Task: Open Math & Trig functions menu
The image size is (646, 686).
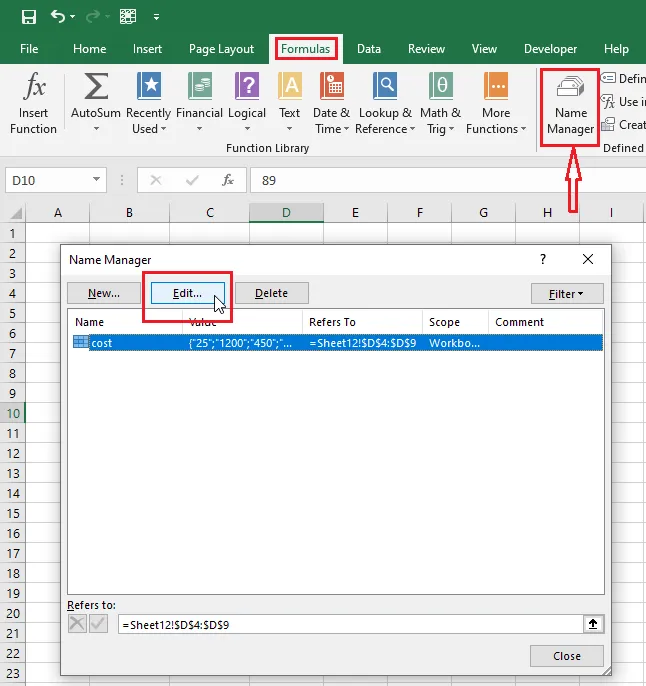Action: pos(440,103)
